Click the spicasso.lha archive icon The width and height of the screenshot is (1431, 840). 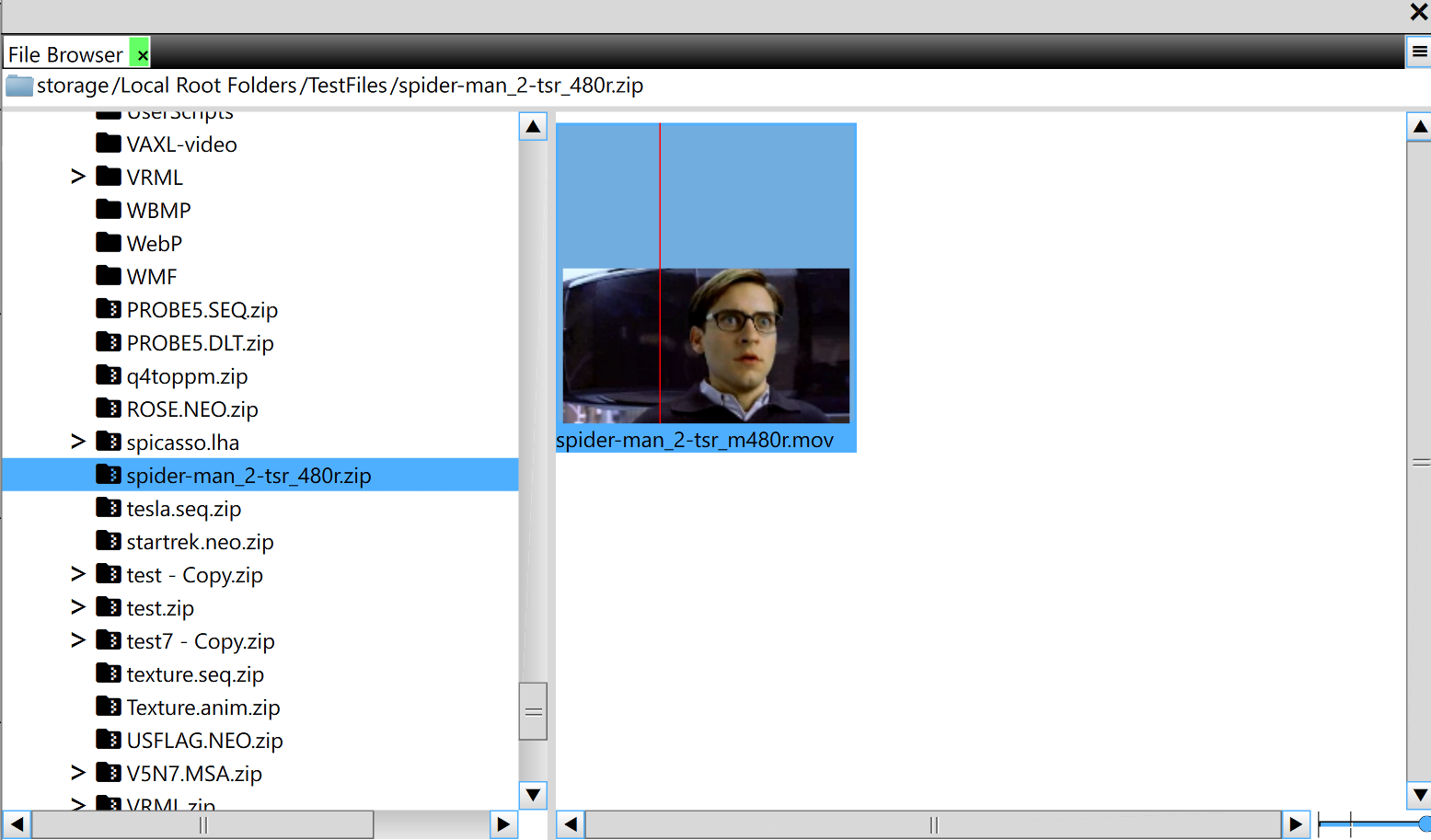click(x=109, y=441)
